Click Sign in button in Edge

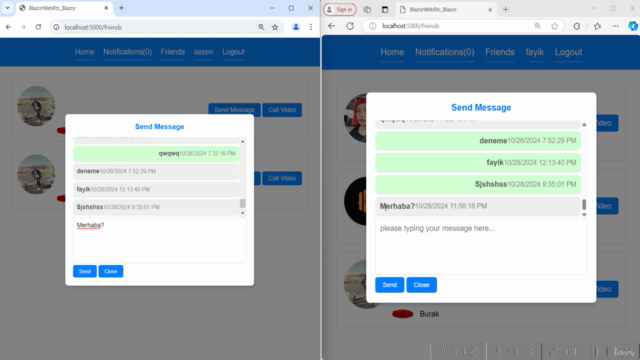[x=340, y=9]
